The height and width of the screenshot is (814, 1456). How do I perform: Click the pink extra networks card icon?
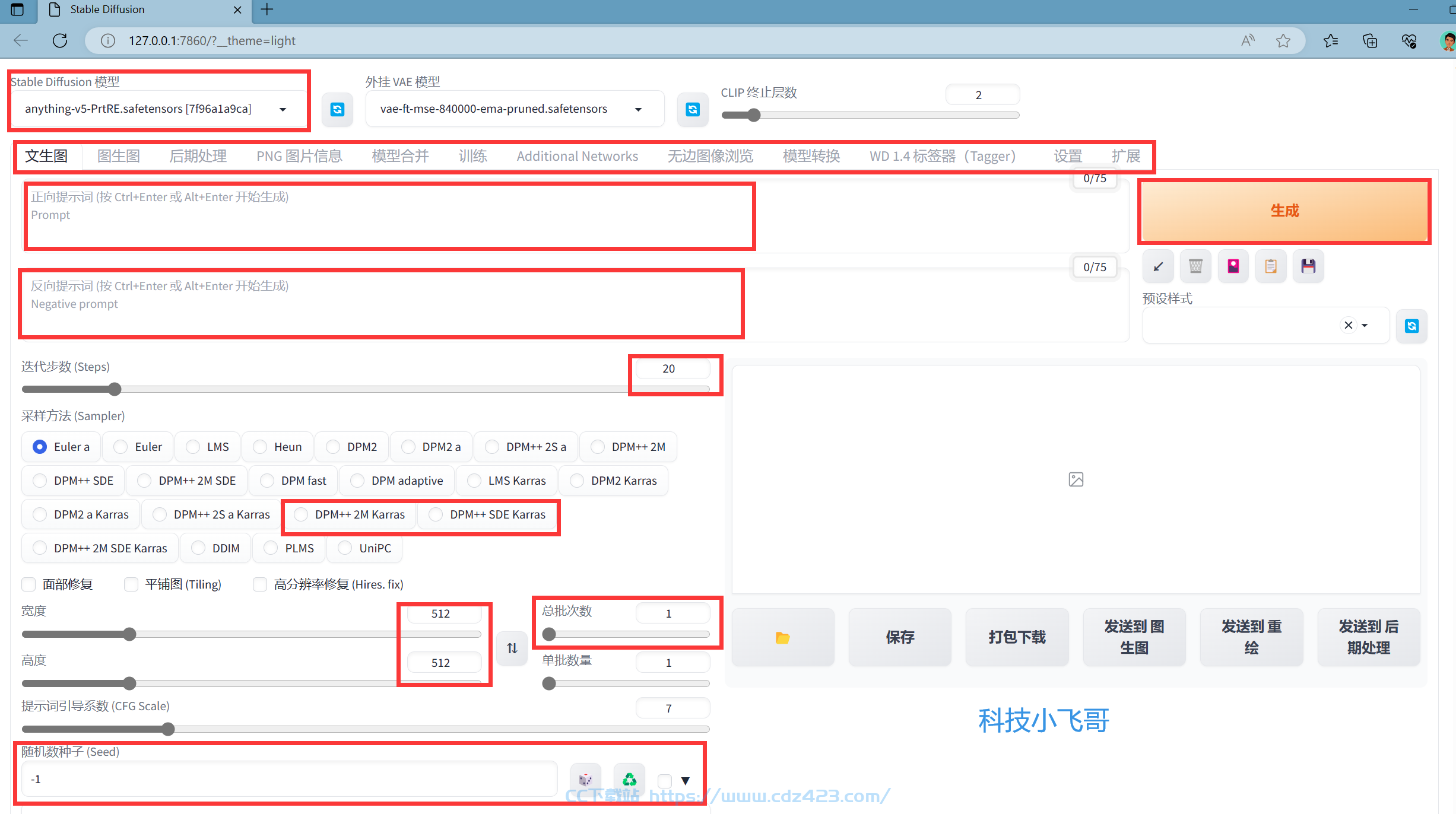click(x=1233, y=266)
